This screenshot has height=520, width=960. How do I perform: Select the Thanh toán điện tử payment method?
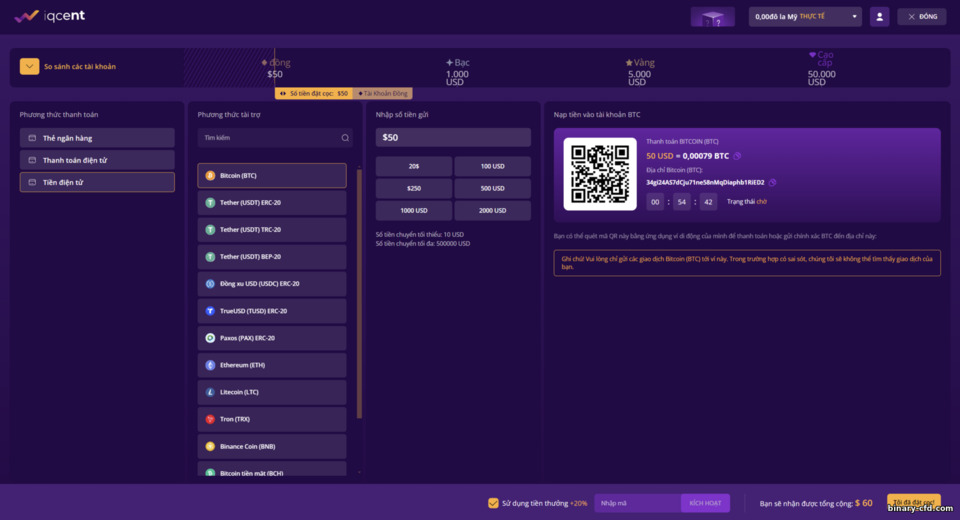tap(97, 160)
